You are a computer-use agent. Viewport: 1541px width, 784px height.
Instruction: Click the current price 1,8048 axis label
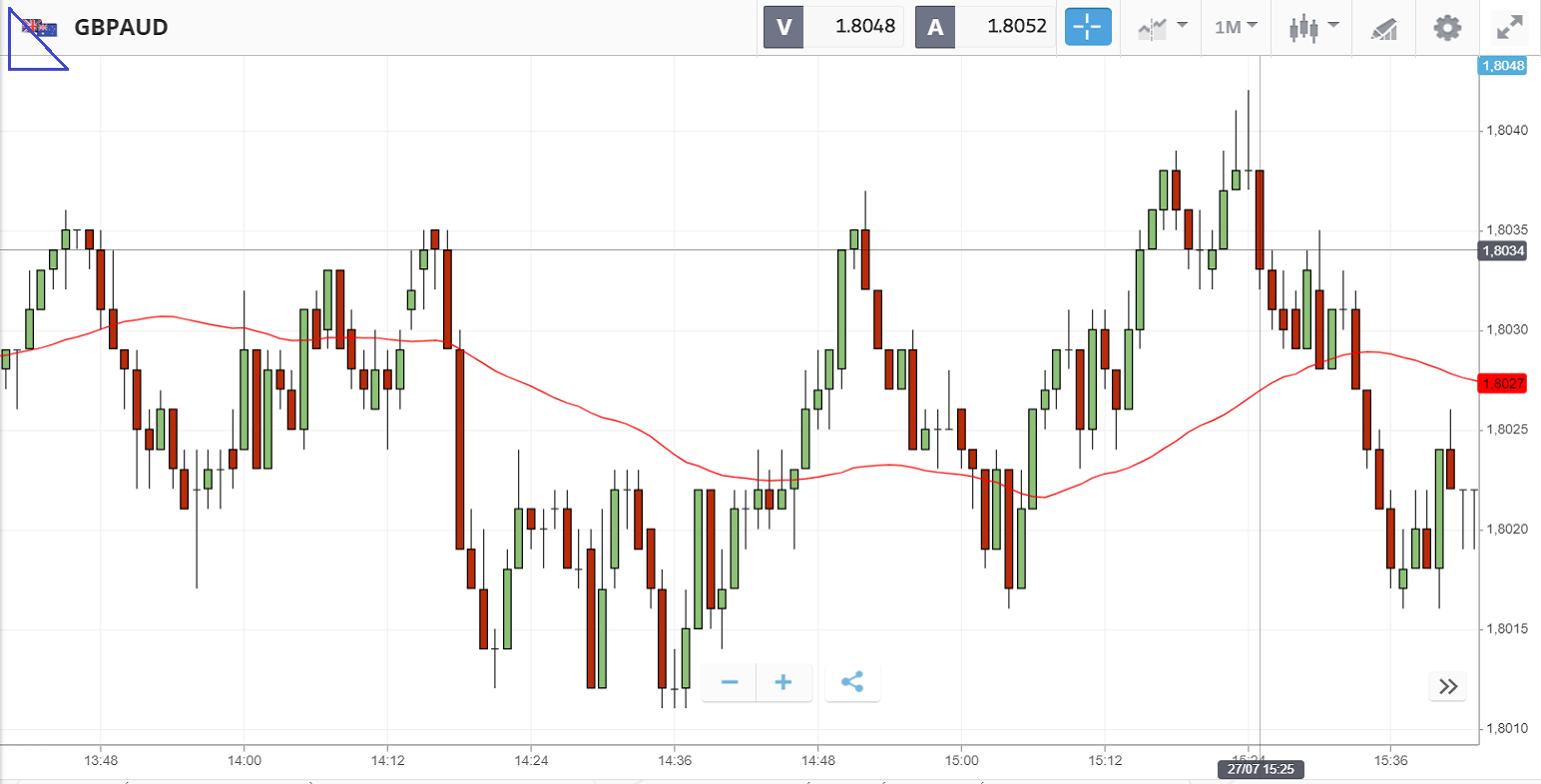[x=1503, y=66]
